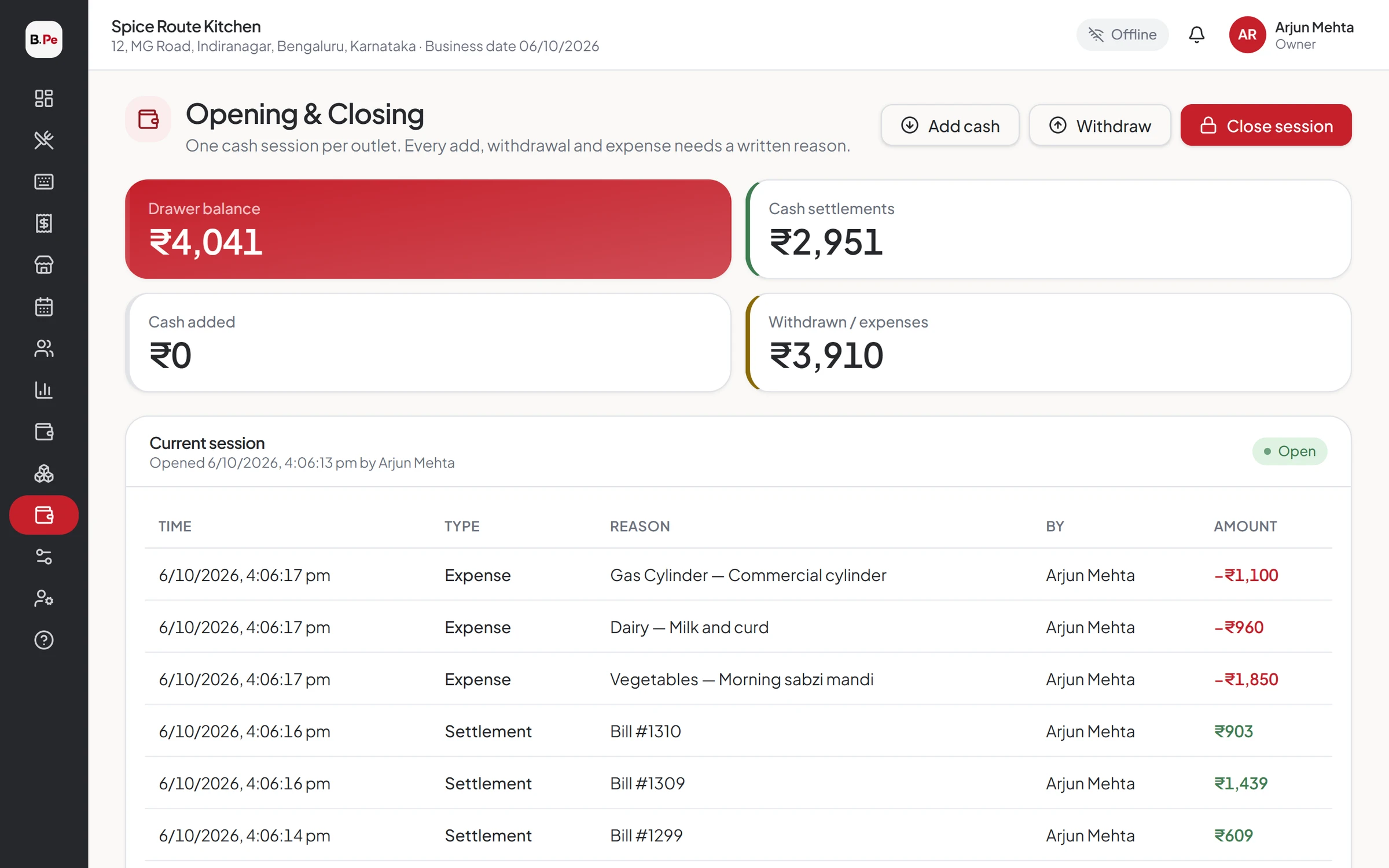The height and width of the screenshot is (868, 1389).
Task: Click Bill #1299 in the table
Action: coord(646,836)
